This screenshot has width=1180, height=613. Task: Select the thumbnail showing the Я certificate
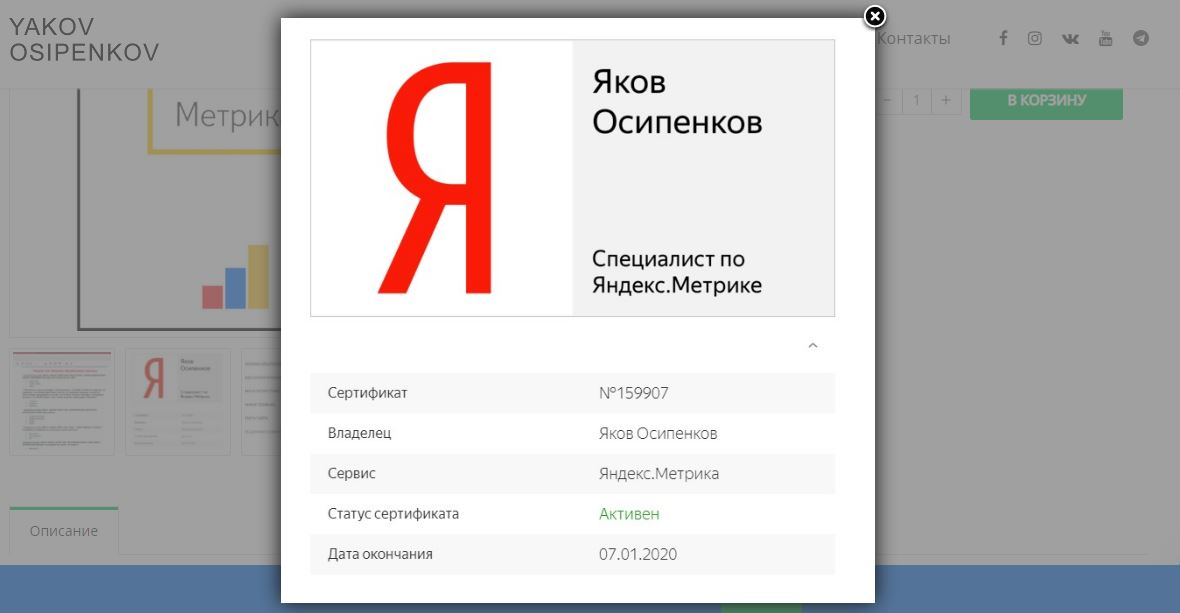[x=177, y=400]
